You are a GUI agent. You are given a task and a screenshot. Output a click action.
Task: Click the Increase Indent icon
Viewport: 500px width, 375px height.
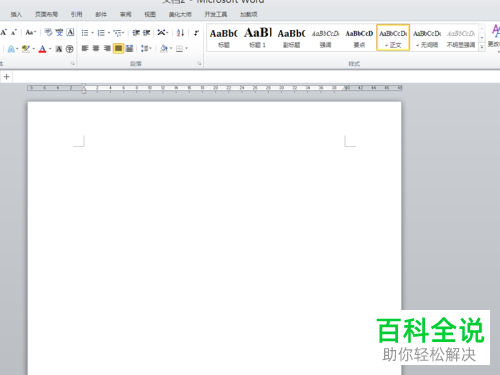click(x=146, y=33)
